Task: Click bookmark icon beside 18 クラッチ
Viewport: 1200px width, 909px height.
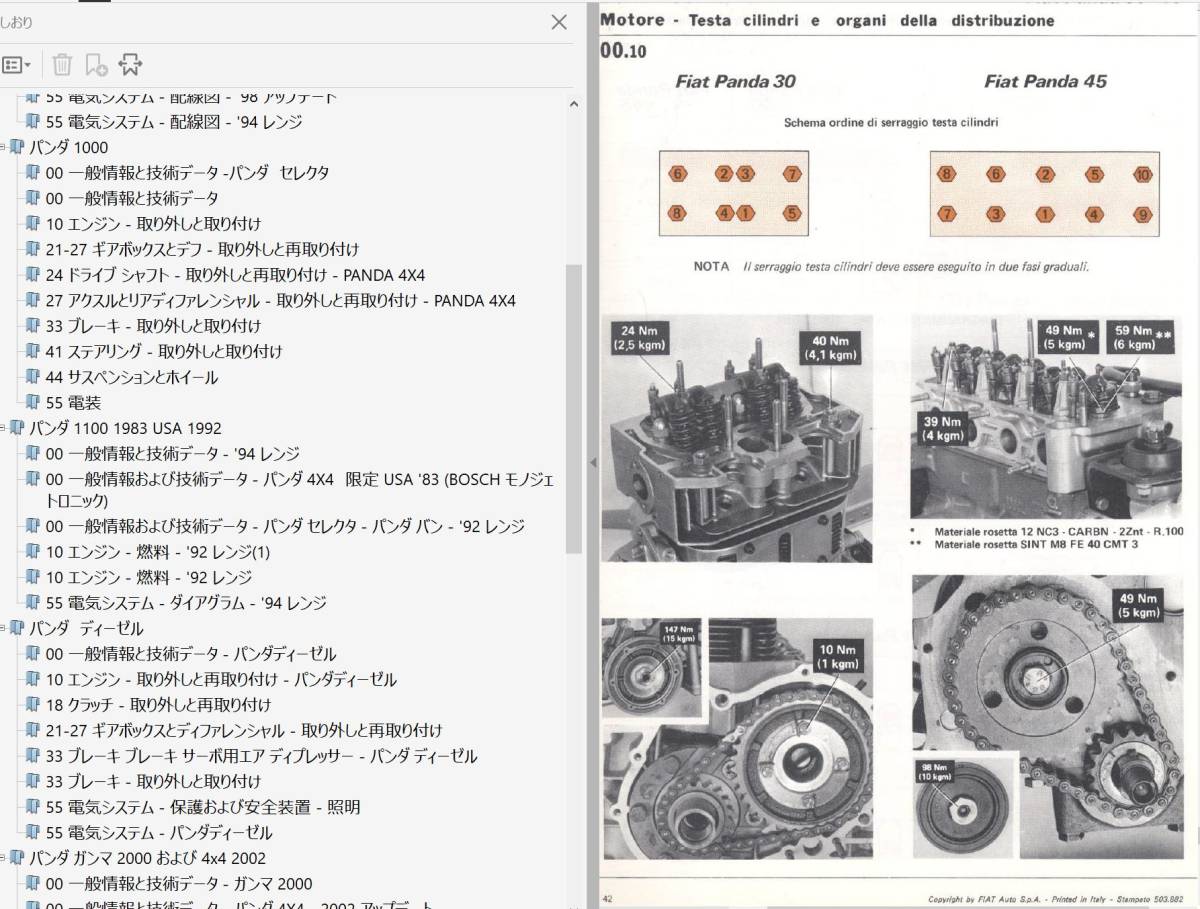Action: pos(33,705)
